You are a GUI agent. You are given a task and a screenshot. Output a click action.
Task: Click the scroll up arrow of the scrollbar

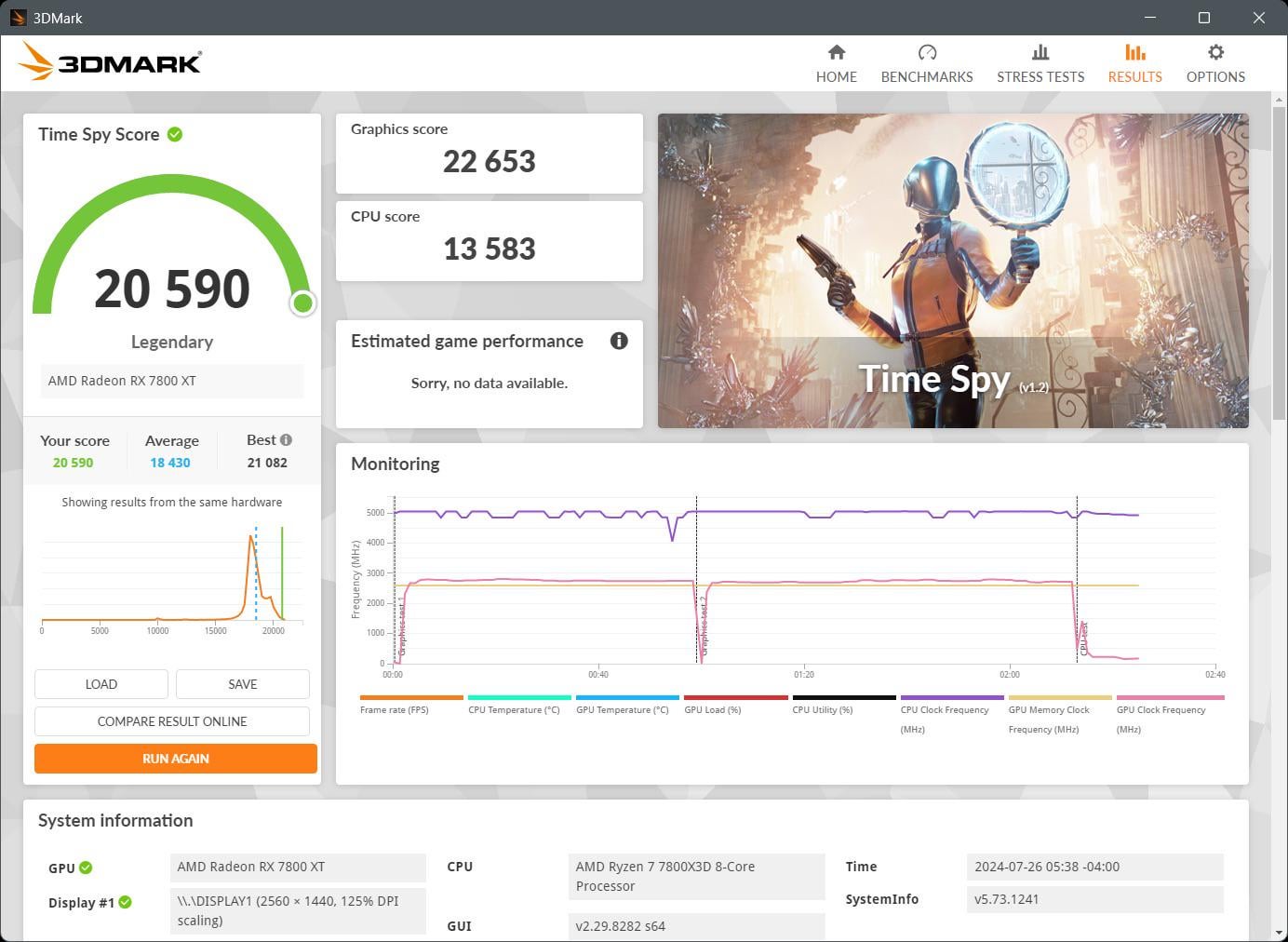1280,99
